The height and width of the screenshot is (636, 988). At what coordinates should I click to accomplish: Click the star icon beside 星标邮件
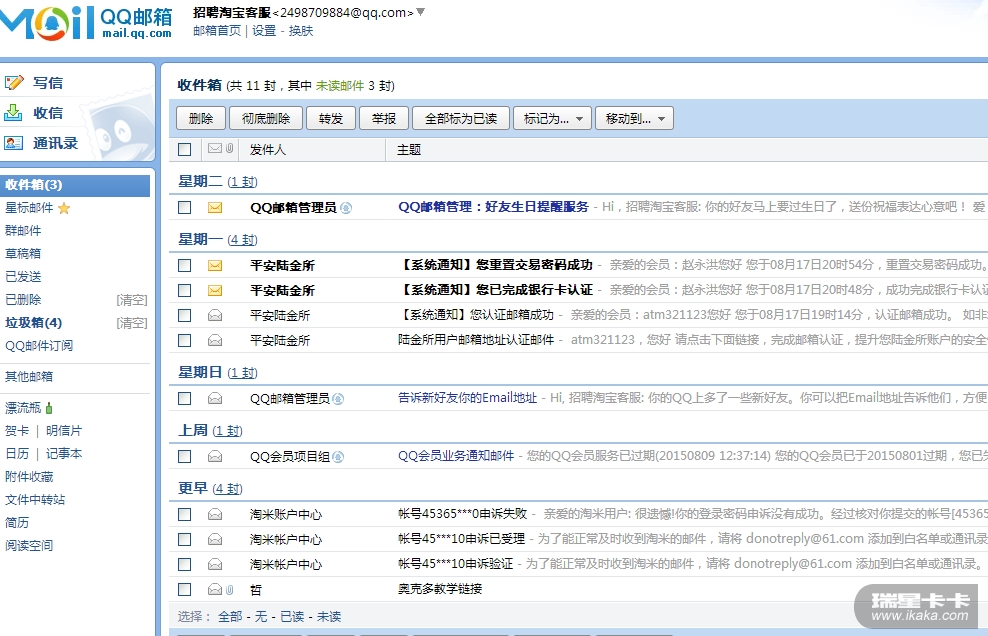(65, 208)
